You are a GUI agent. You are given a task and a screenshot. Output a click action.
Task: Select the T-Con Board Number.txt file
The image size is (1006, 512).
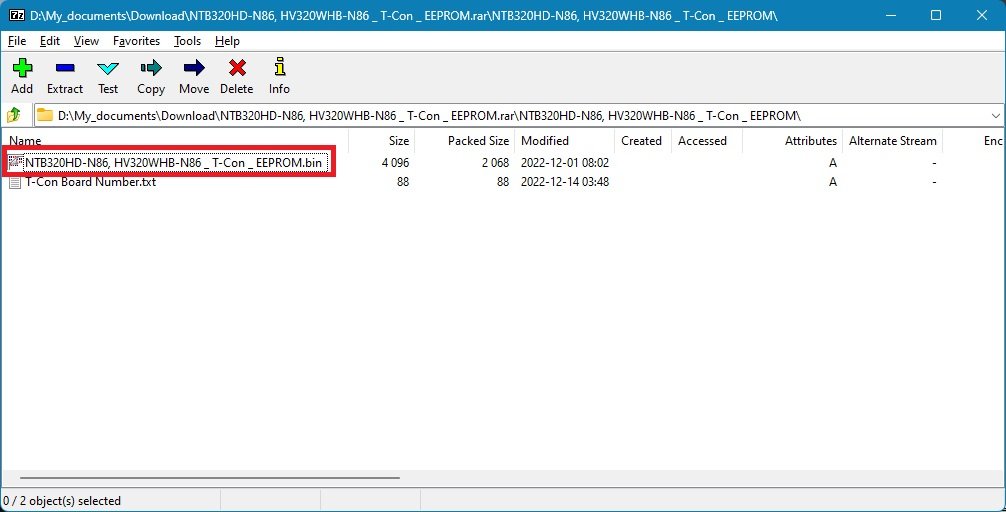90,182
